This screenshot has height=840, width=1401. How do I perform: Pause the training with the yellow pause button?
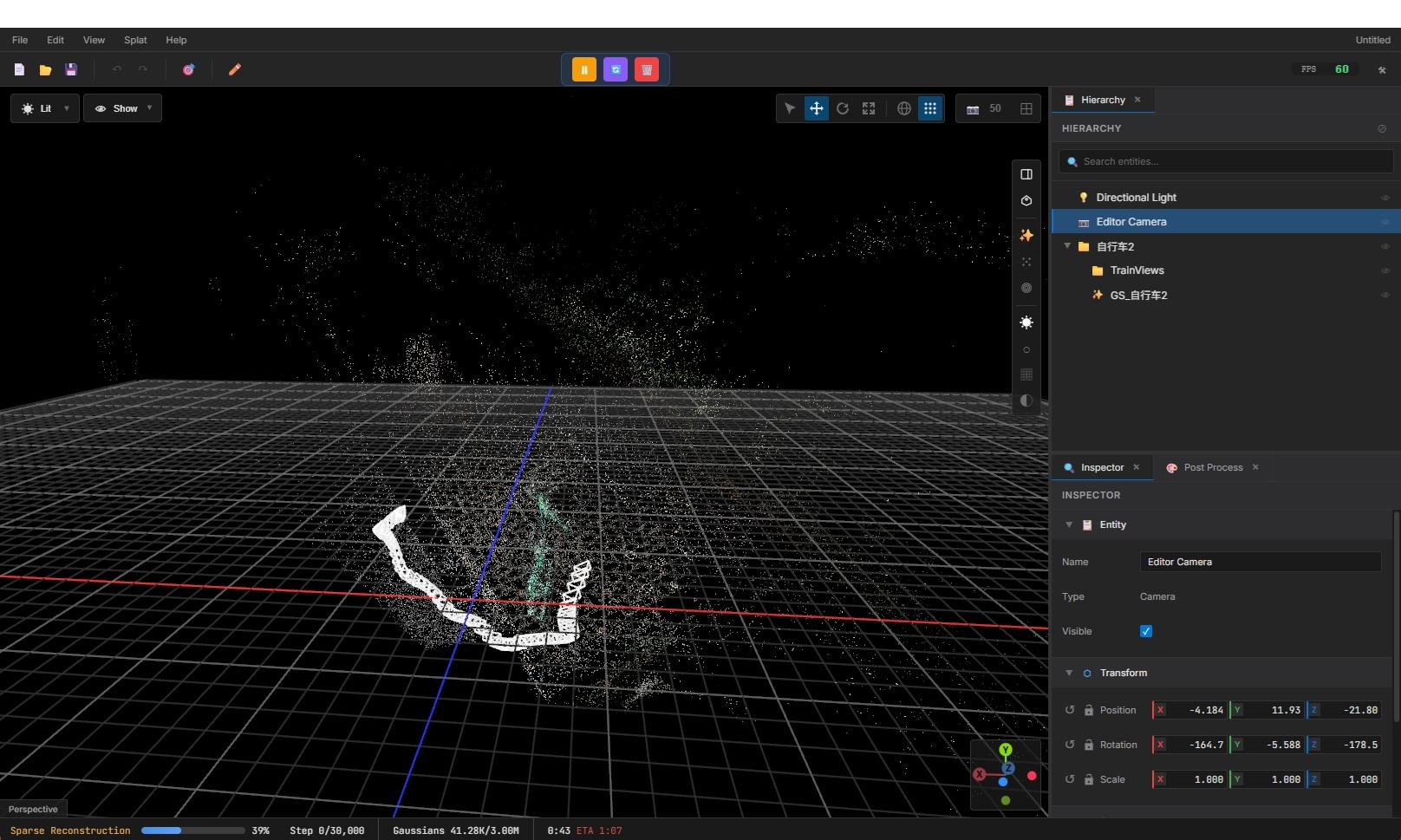click(583, 69)
